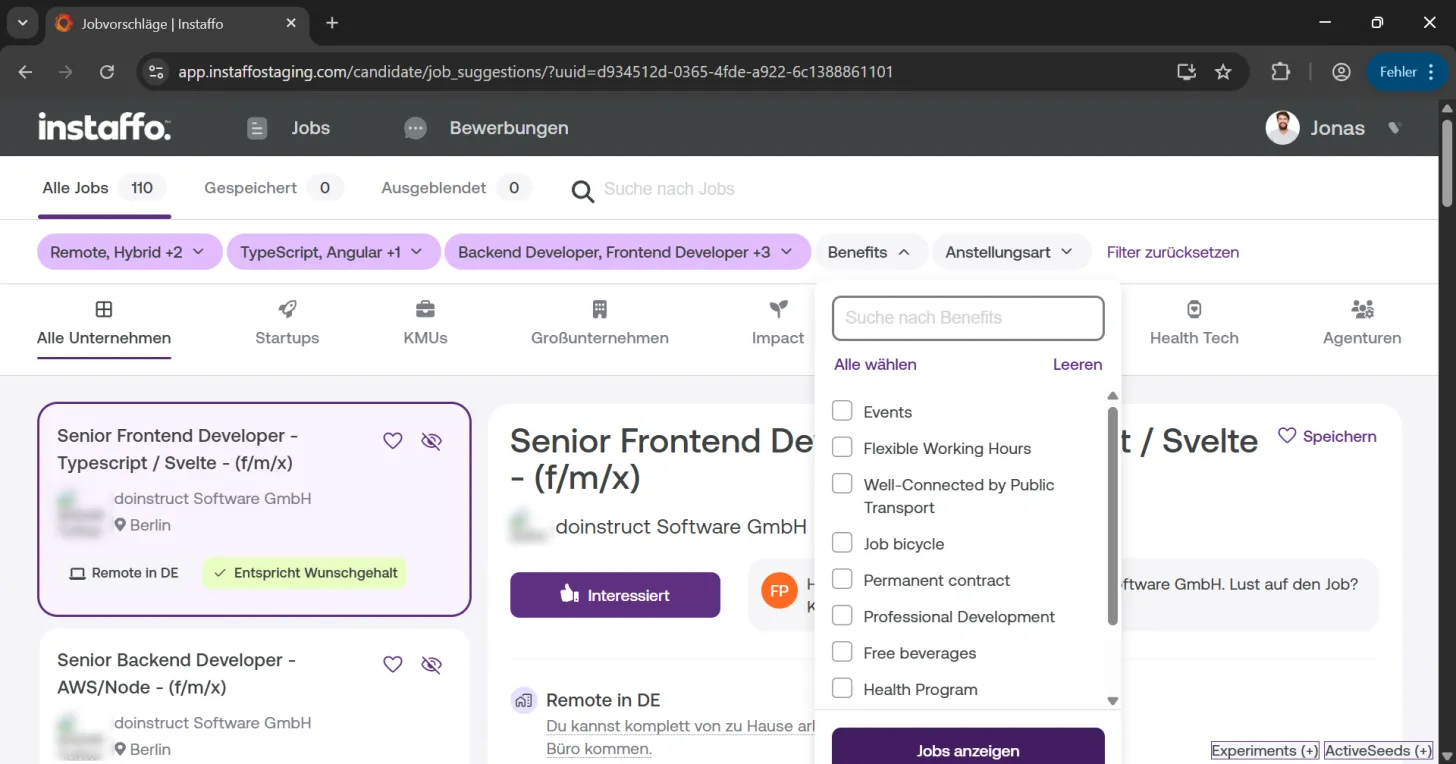Bookmark this page with star icon
Screen dimensions: 1456x764
(x=1223, y=72)
